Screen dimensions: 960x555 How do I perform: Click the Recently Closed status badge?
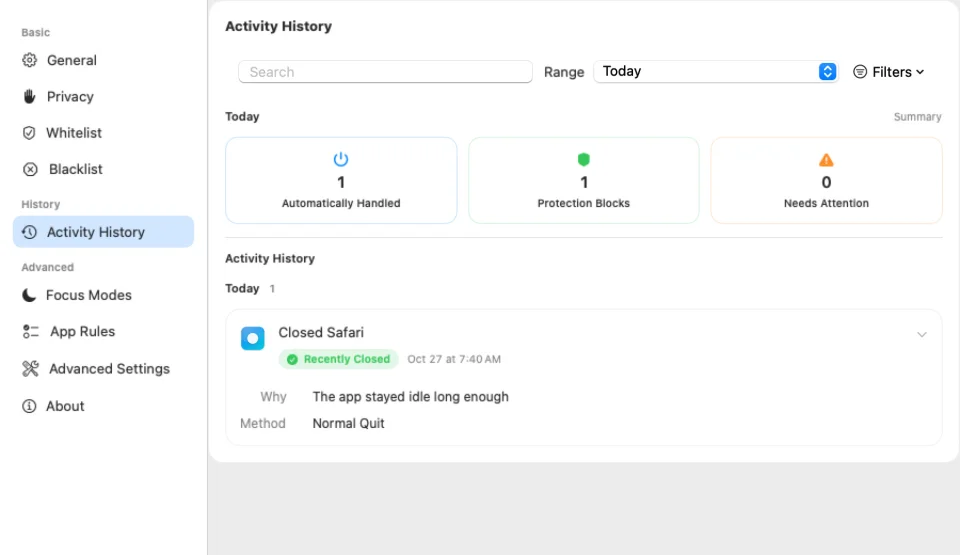(x=339, y=359)
